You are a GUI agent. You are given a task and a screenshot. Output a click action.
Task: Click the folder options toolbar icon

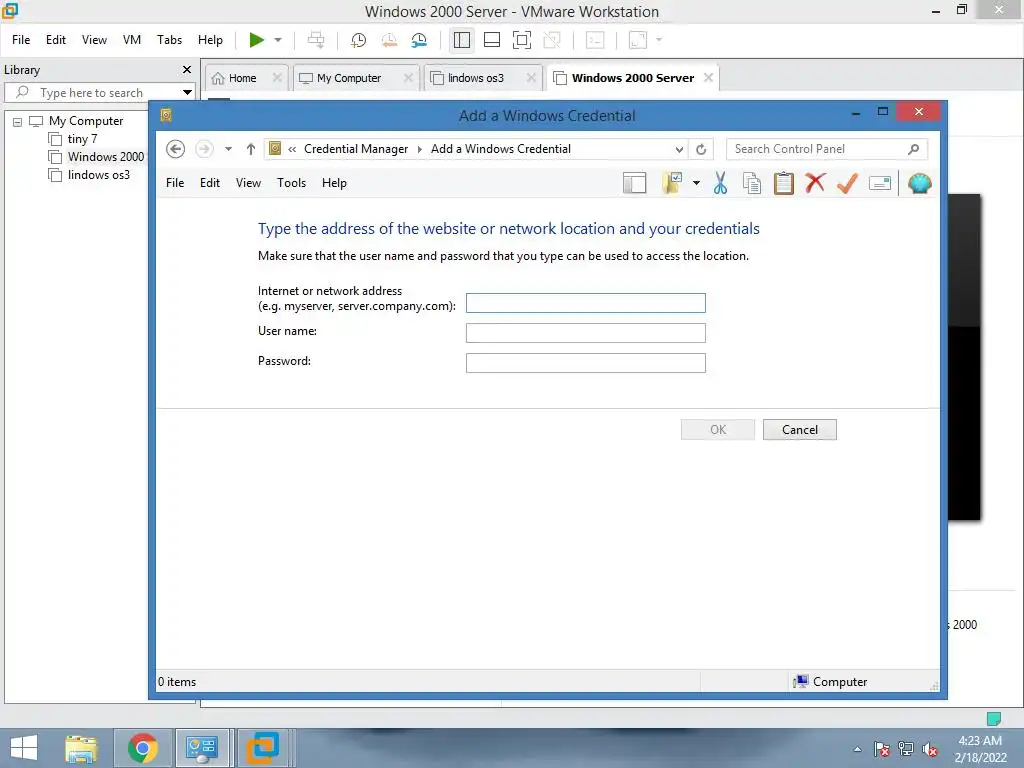[x=673, y=184]
